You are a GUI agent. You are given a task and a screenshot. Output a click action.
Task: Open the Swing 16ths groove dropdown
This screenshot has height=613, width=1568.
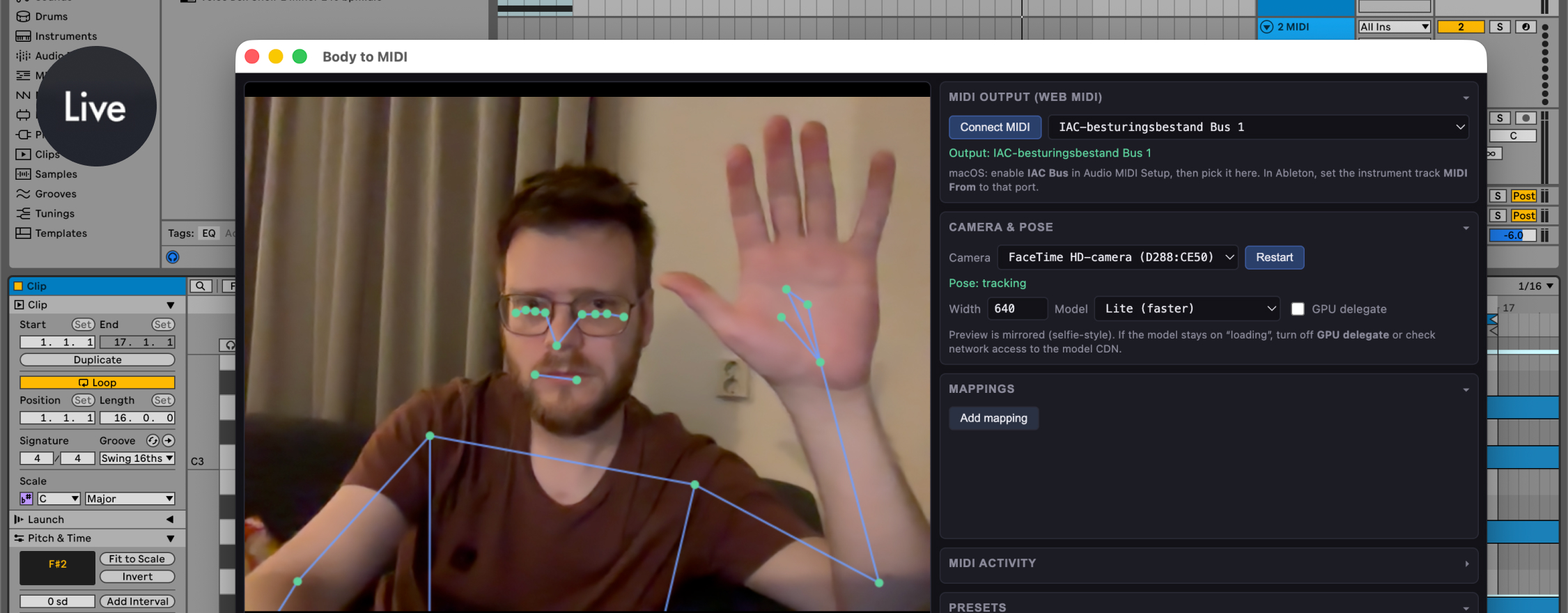pos(137,458)
